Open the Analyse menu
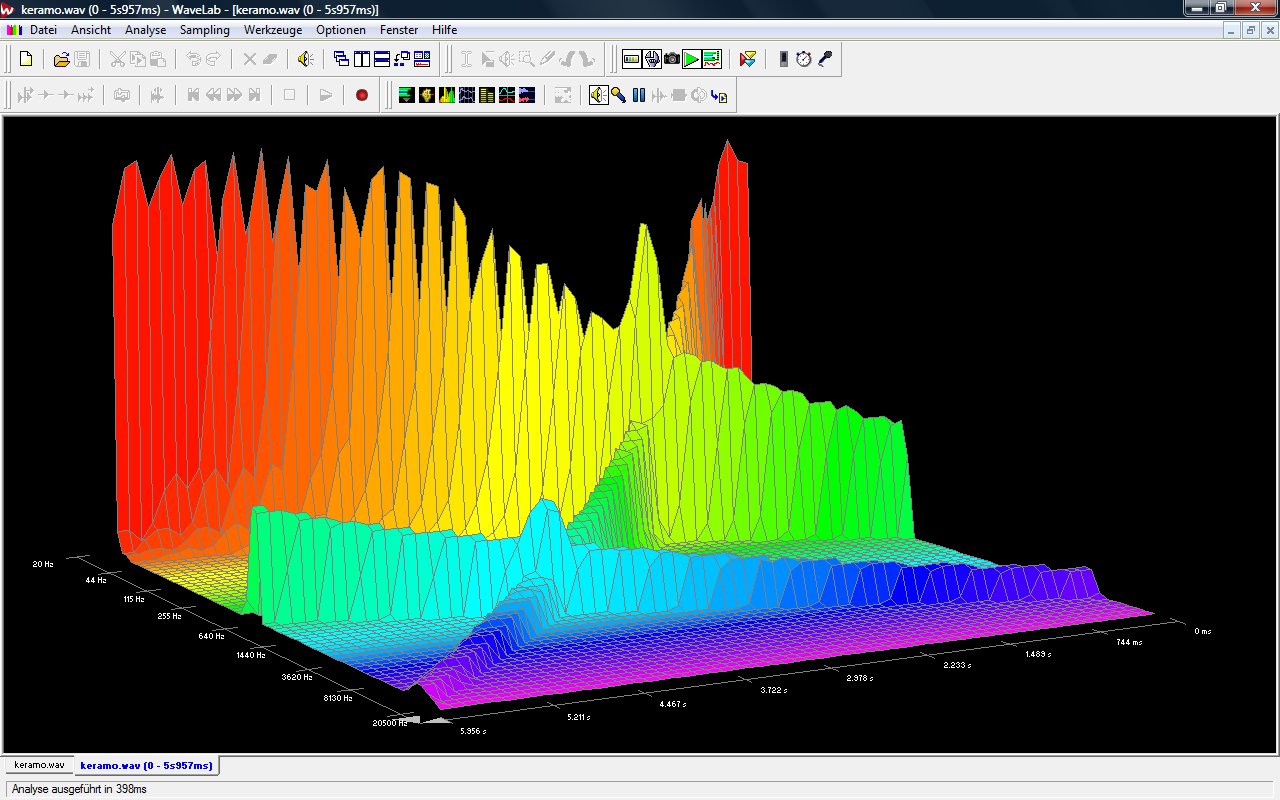This screenshot has width=1280, height=800. [x=145, y=30]
